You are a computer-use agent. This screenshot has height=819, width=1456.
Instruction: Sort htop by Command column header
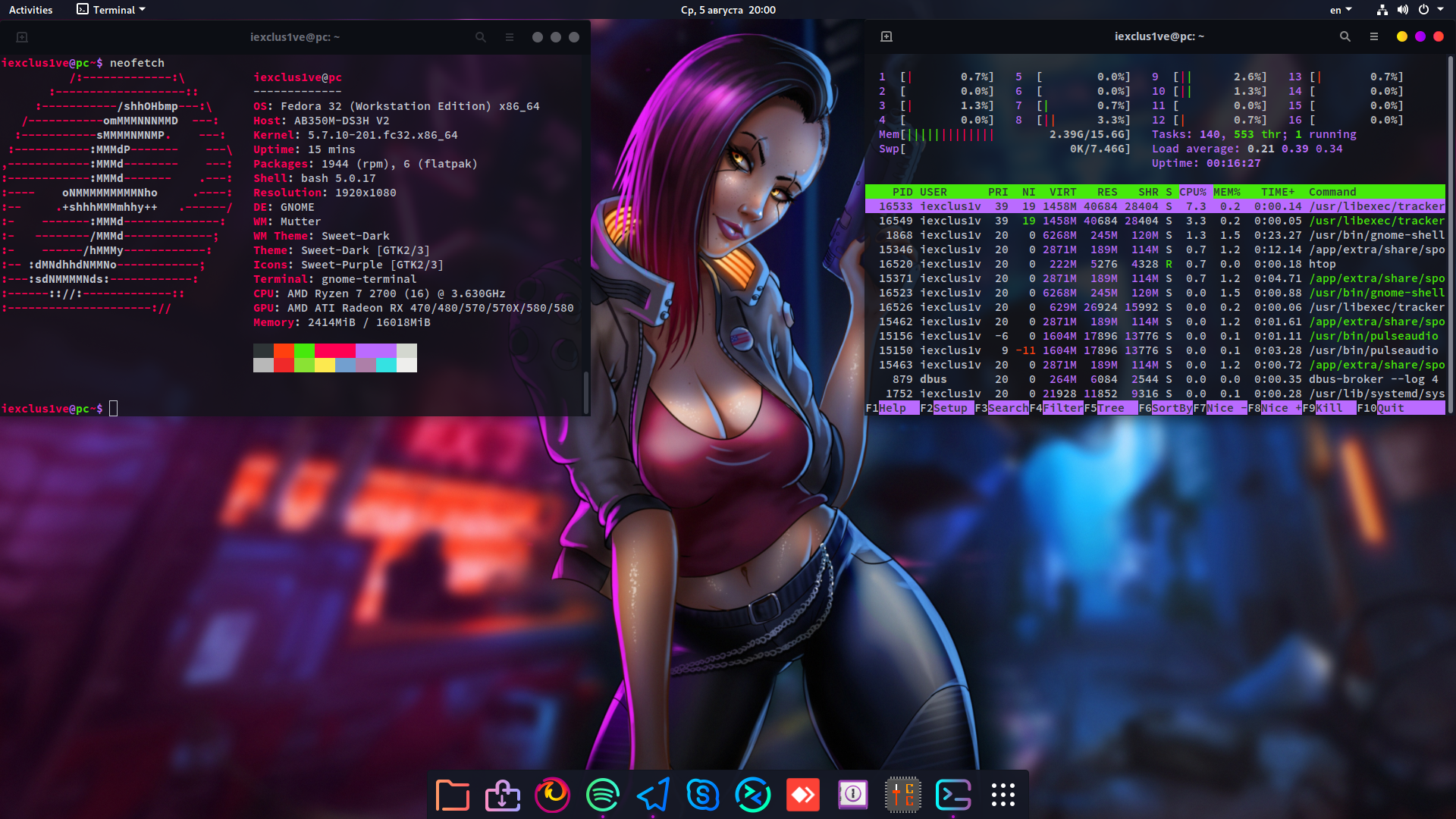(1332, 192)
